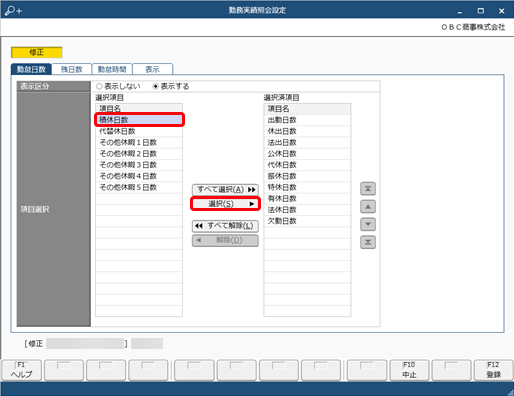The width and height of the screenshot is (514, 396).
Task: Switch to the 表示 tab
Action: (153, 69)
